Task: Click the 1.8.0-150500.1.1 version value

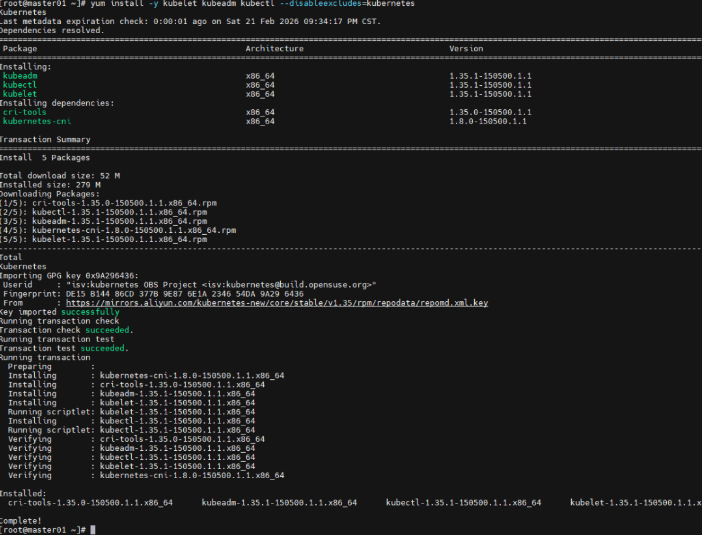Action: point(484,121)
